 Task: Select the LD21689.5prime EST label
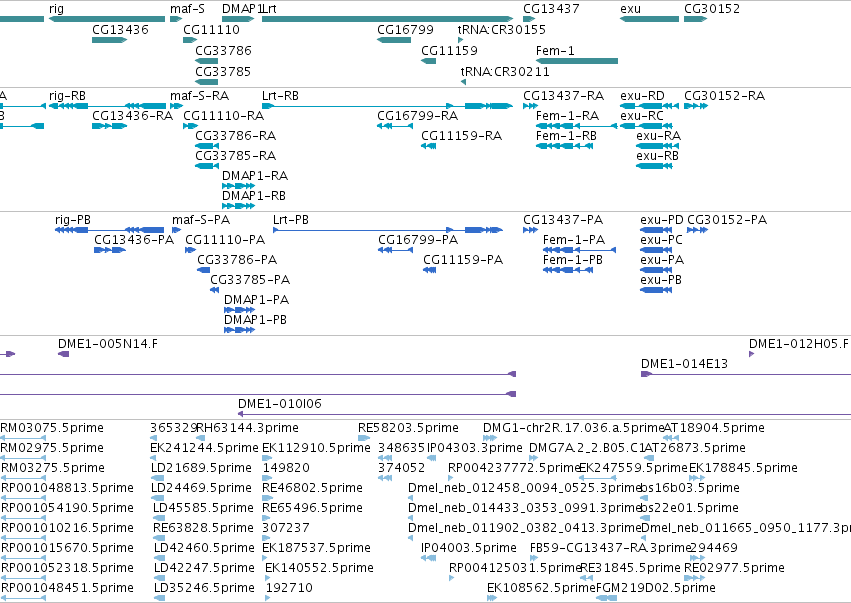tap(201, 468)
